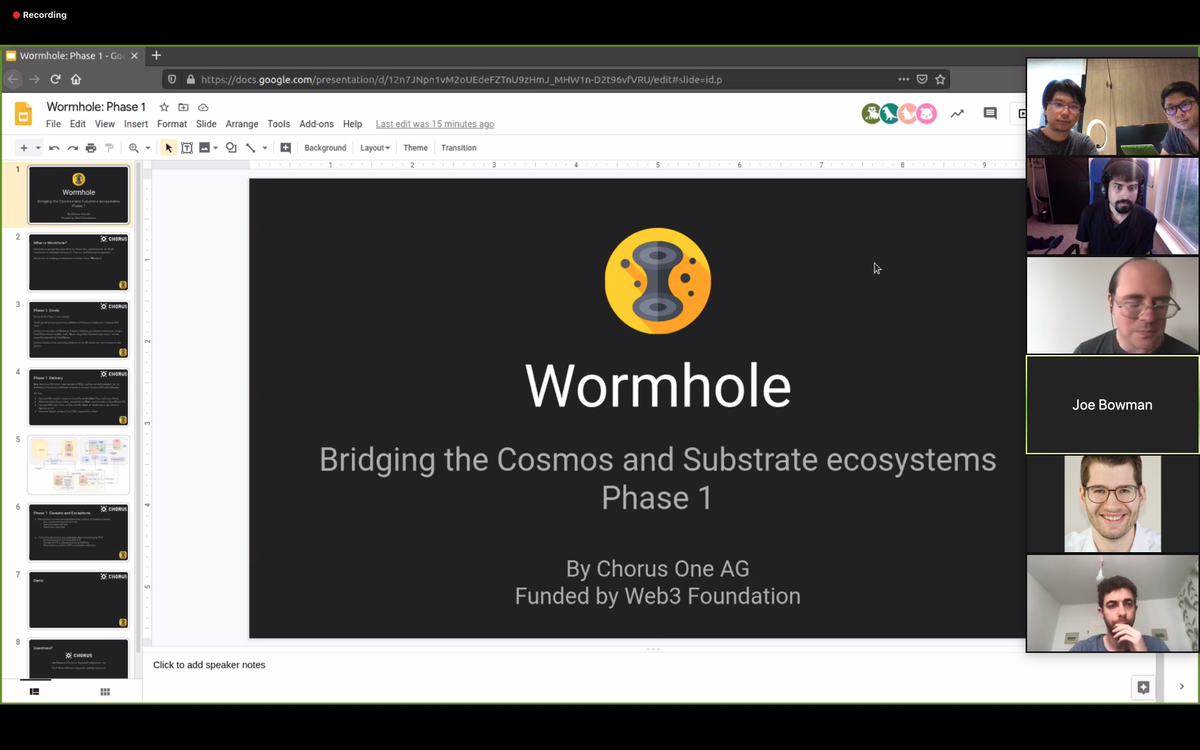Switch to filmstrip view
This screenshot has width=1200, height=750.
pyautogui.click(x=35, y=691)
